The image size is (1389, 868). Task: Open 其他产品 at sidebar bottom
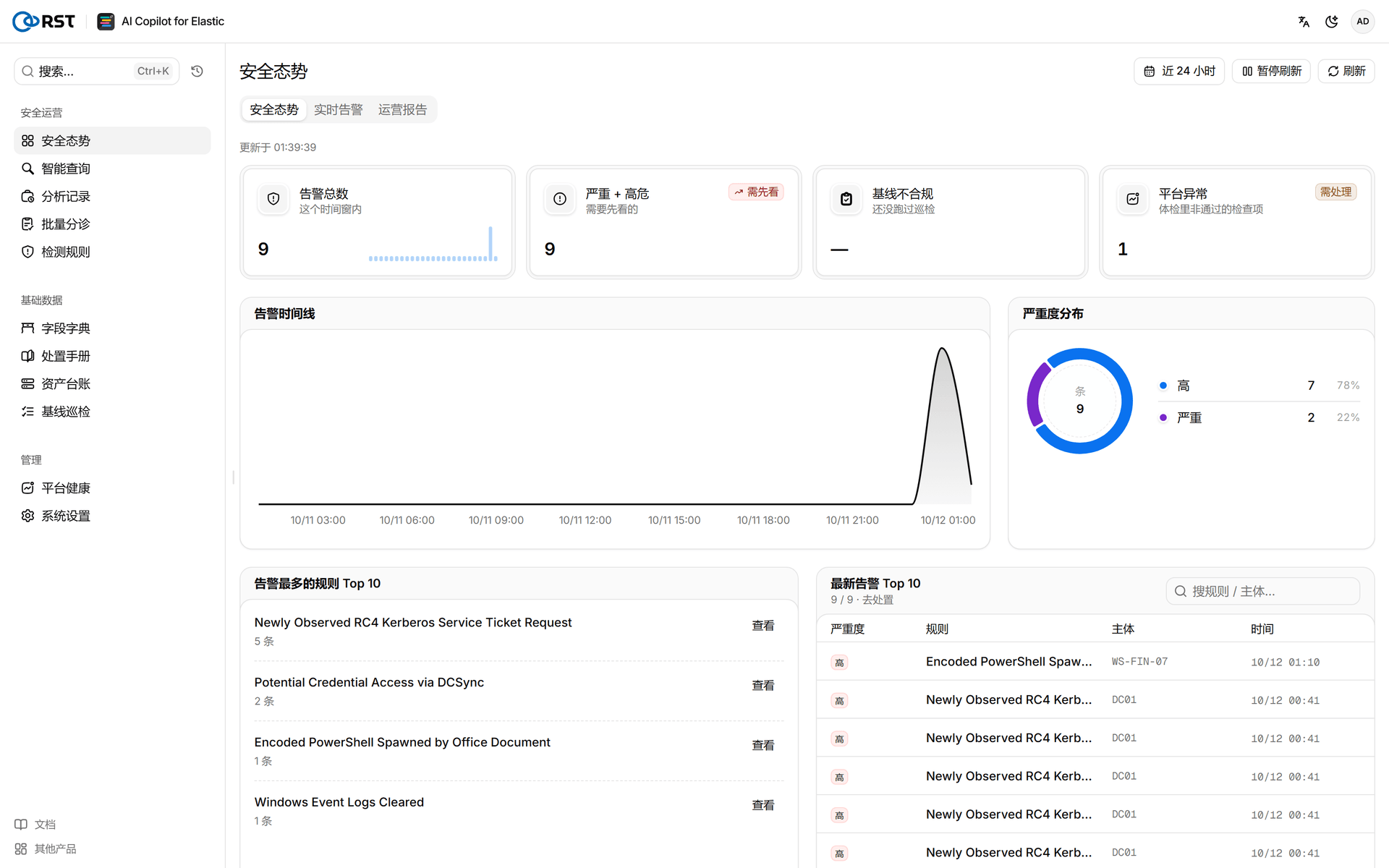pos(46,848)
